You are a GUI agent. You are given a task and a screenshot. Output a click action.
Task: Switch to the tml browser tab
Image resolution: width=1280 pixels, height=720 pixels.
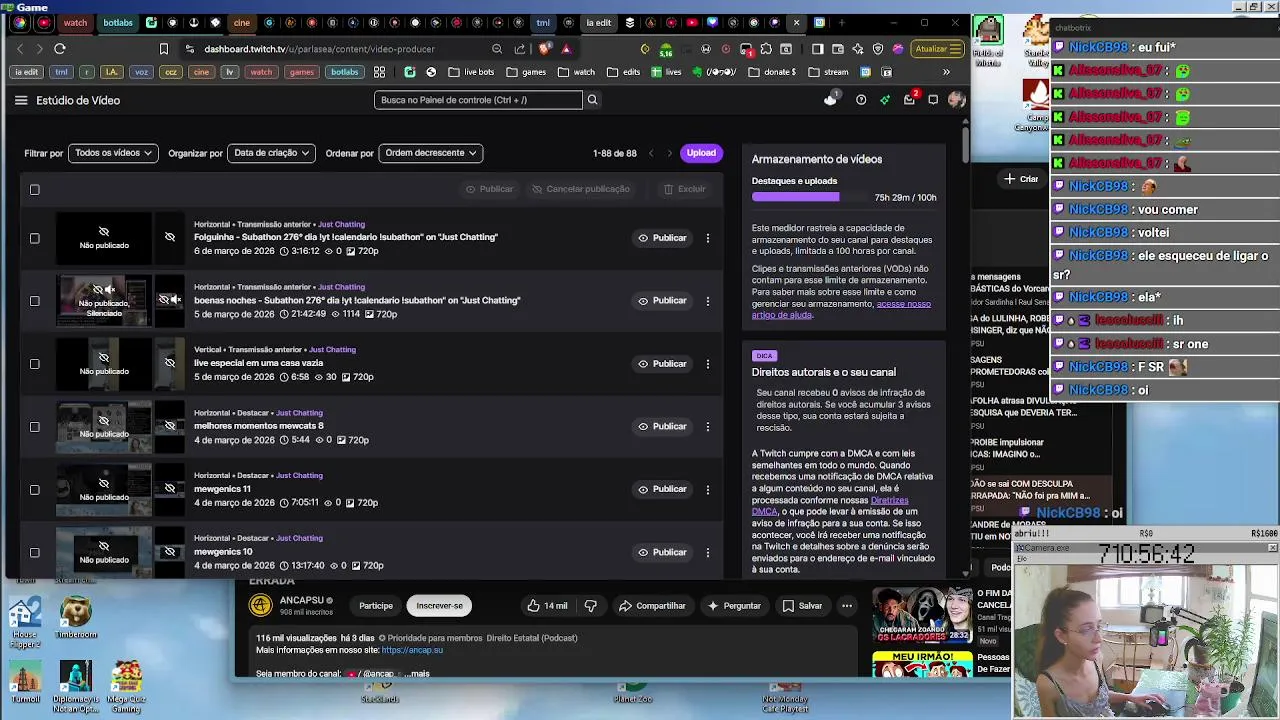pyautogui.click(x=543, y=22)
